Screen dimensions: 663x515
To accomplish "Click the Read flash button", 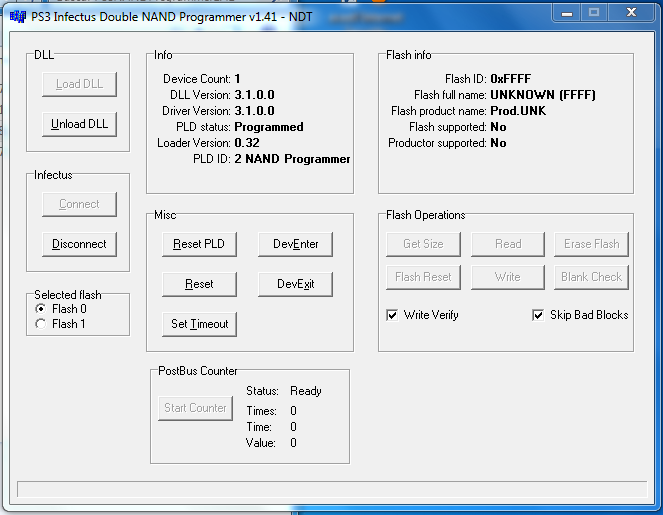I will click(508, 244).
